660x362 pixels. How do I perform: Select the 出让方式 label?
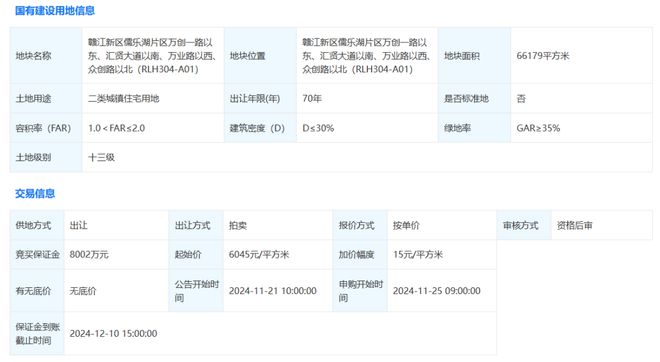point(192,226)
